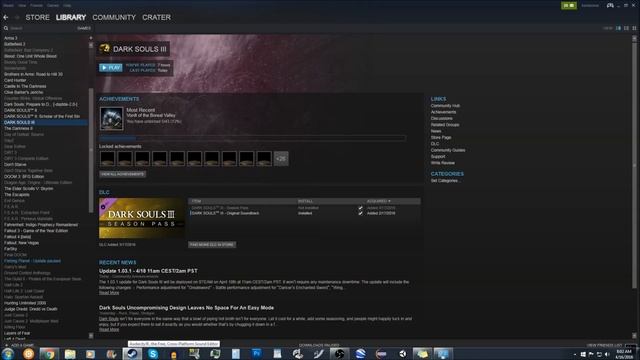
Task: Open File Explorer from the taskbar
Action: [70, 354]
